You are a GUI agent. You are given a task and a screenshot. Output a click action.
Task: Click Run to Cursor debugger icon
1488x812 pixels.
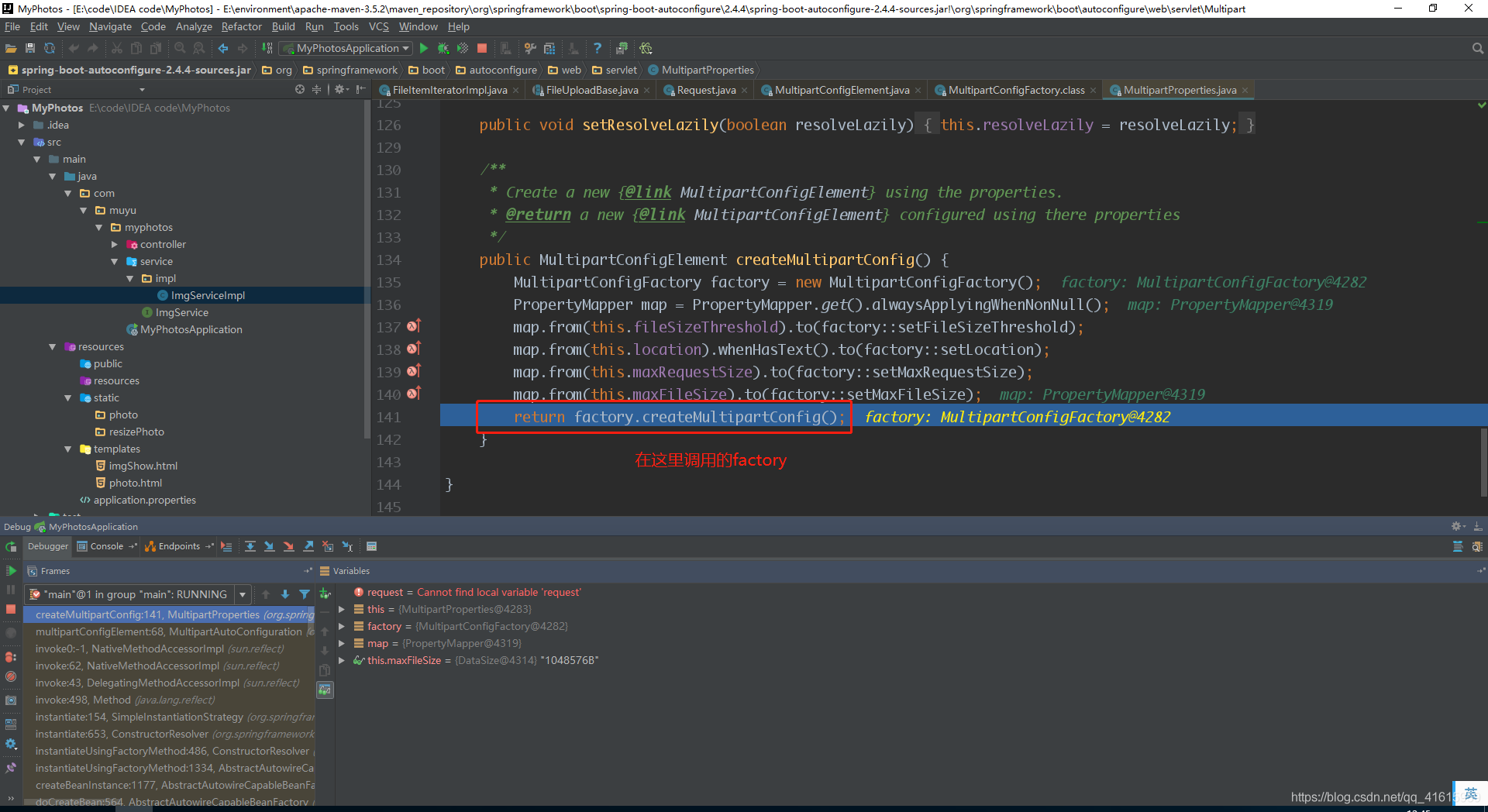coord(347,546)
